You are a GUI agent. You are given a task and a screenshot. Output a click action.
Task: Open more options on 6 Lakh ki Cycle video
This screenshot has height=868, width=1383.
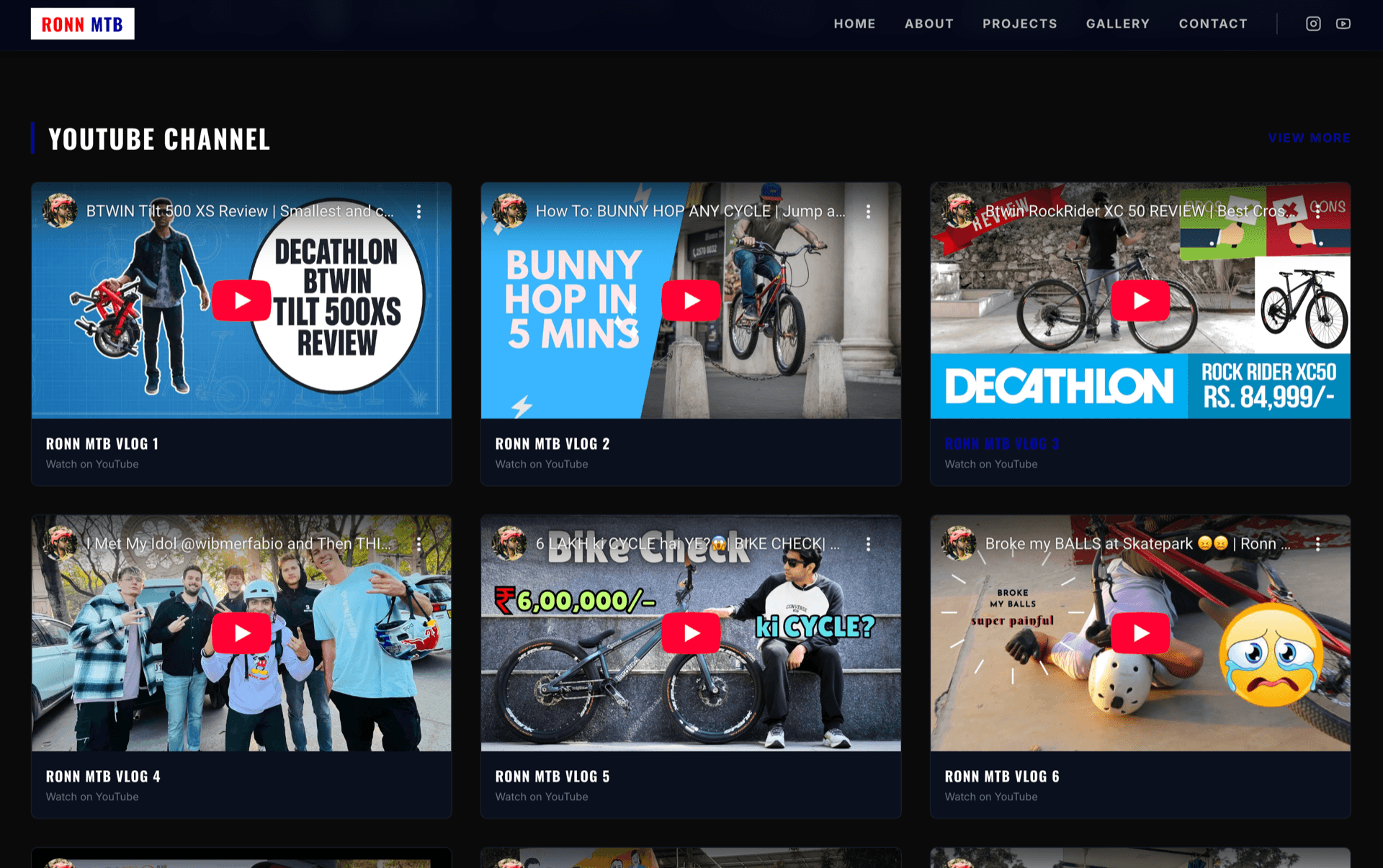pyautogui.click(x=868, y=544)
